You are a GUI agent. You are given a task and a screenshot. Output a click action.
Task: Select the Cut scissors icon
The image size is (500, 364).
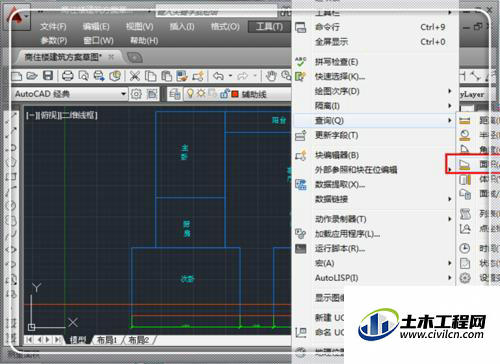pos(135,76)
